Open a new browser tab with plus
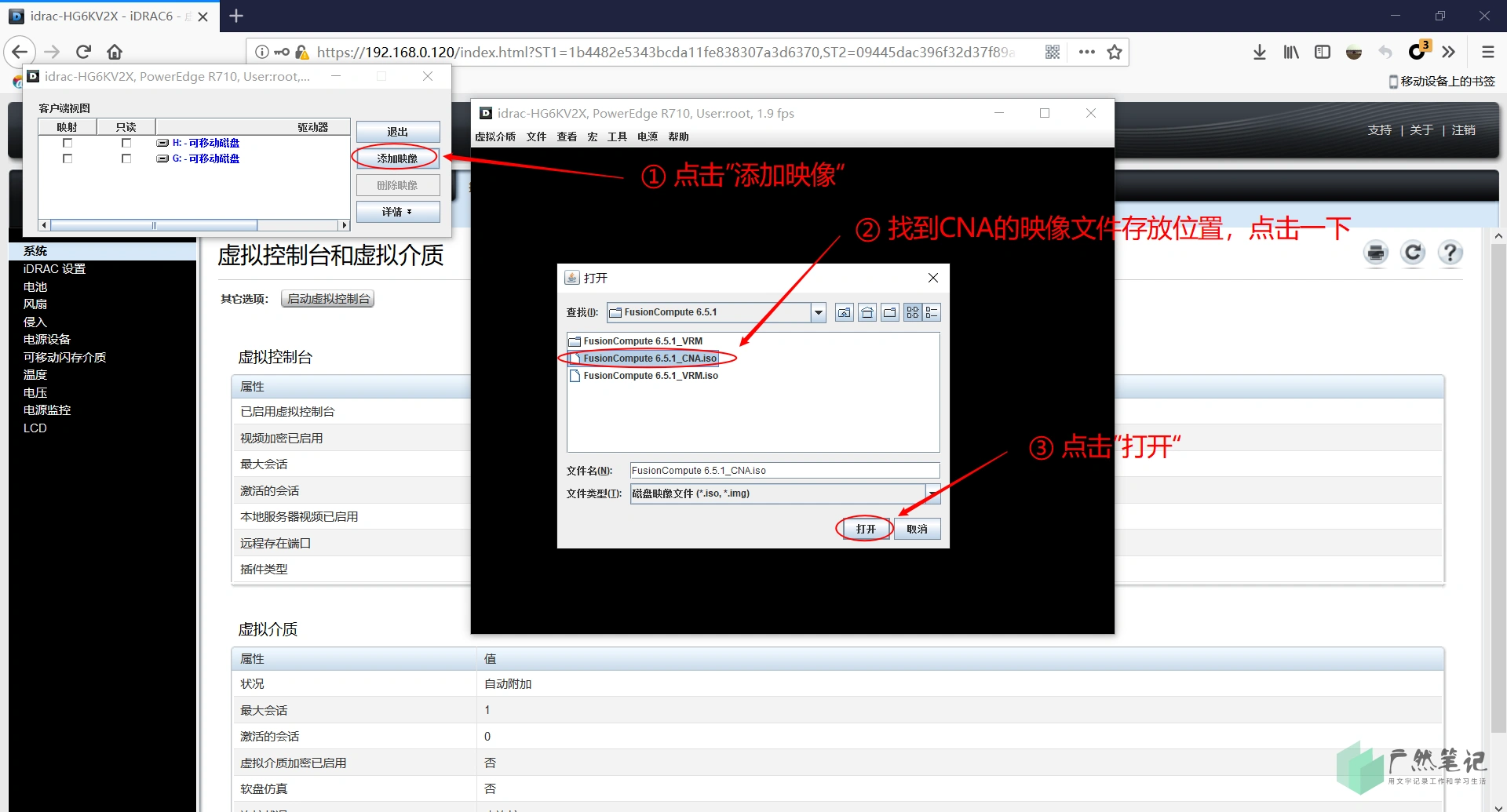The height and width of the screenshot is (812, 1507). (236, 16)
